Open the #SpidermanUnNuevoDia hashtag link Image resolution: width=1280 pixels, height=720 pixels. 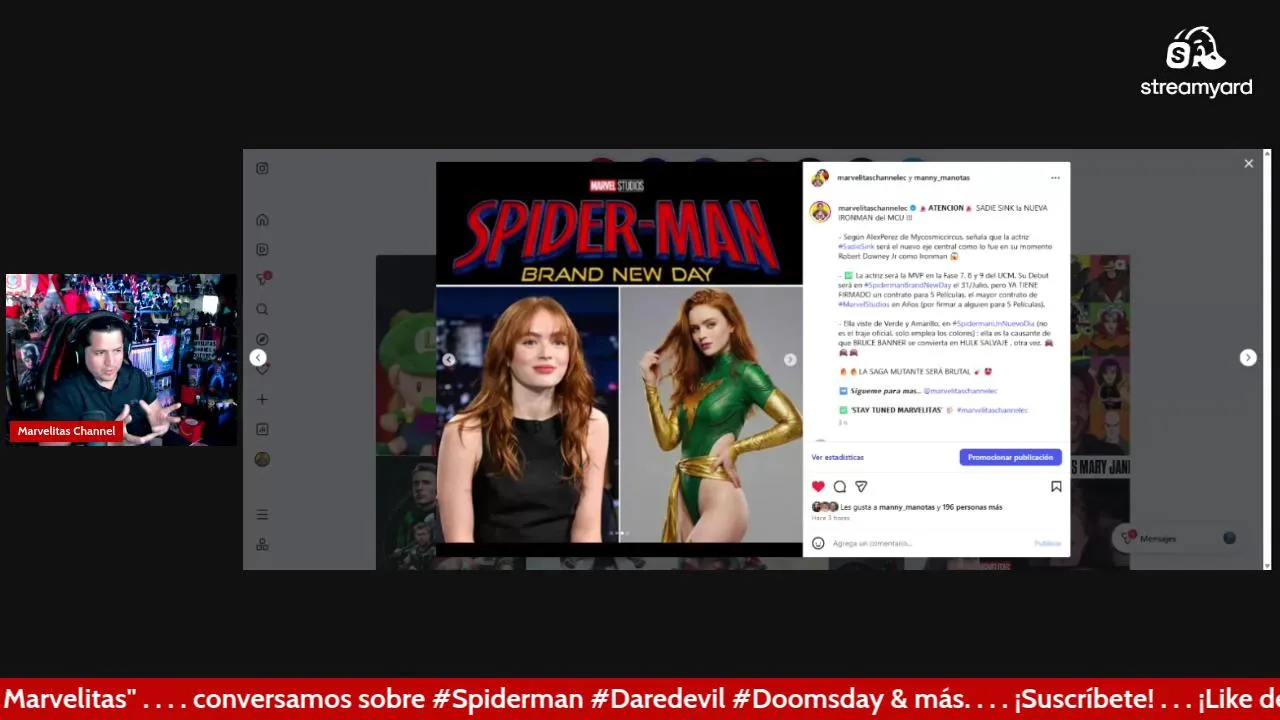[x=993, y=324]
